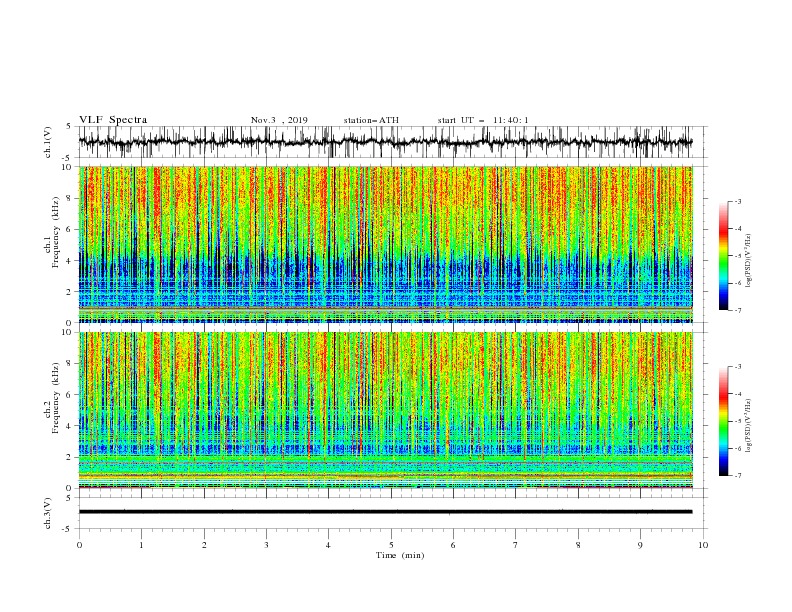This screenshot has height=612, width=792.
Task: Click the "ch.1(V)" waveform axis label
Action: [x=48, y=142]
